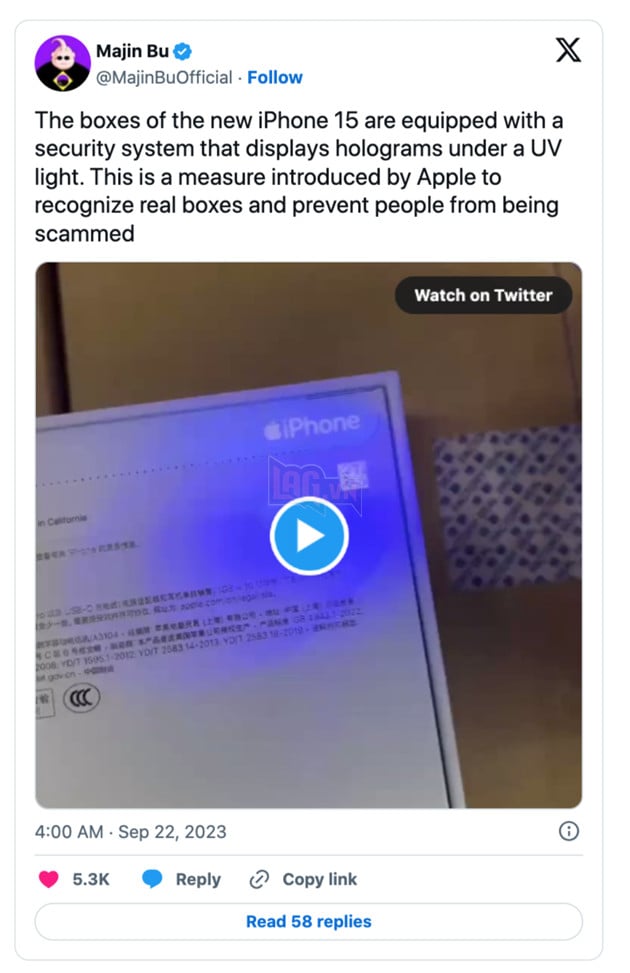630x973 pixels.
Task: Click the blue verified badge
Action: 182,51
